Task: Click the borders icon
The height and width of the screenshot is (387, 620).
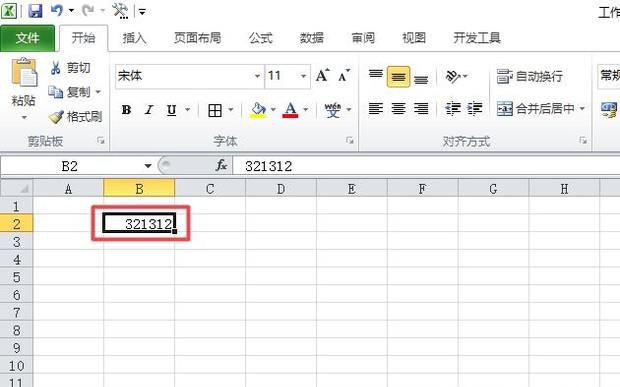Action: coord(215,110)
